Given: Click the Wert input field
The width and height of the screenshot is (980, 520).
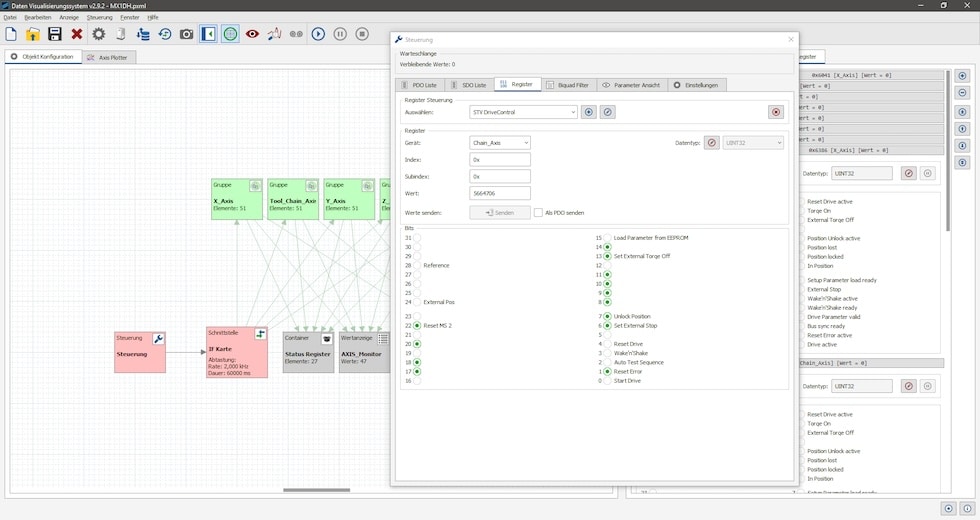Looking at the screenshot, I should click(x=500, y=194).
